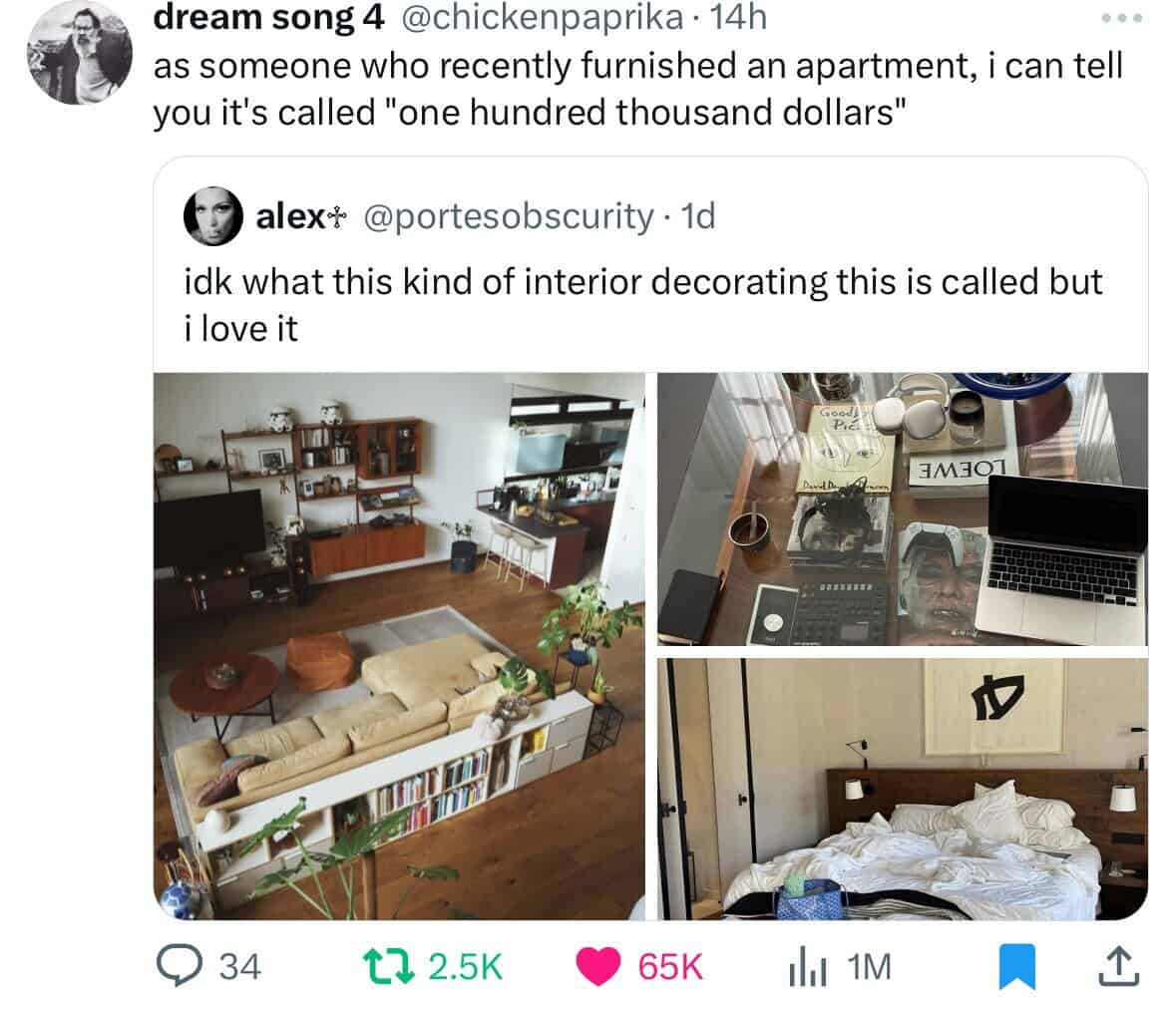Image resolution: width=1176 pixels, height=1011 pixels.
Task: Open the 14h timestamp link
Action: click(738, 18)
